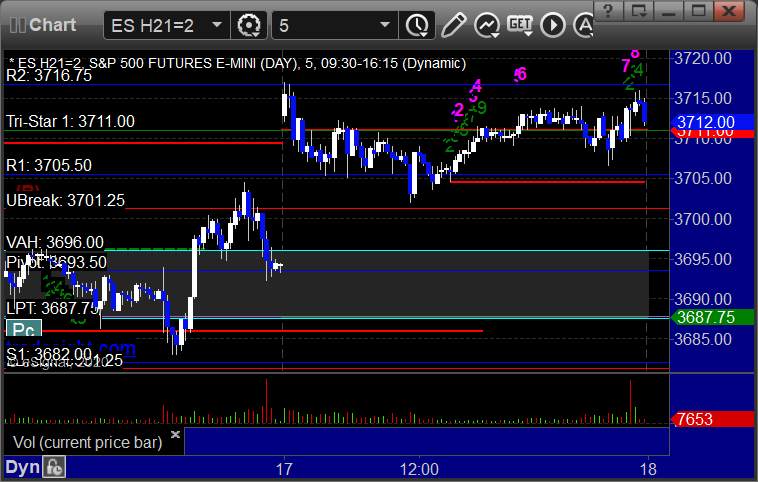Click the S1: 3682.00 label
The height and width of the screenshot is (482, 758).
(x=49, y=354)
